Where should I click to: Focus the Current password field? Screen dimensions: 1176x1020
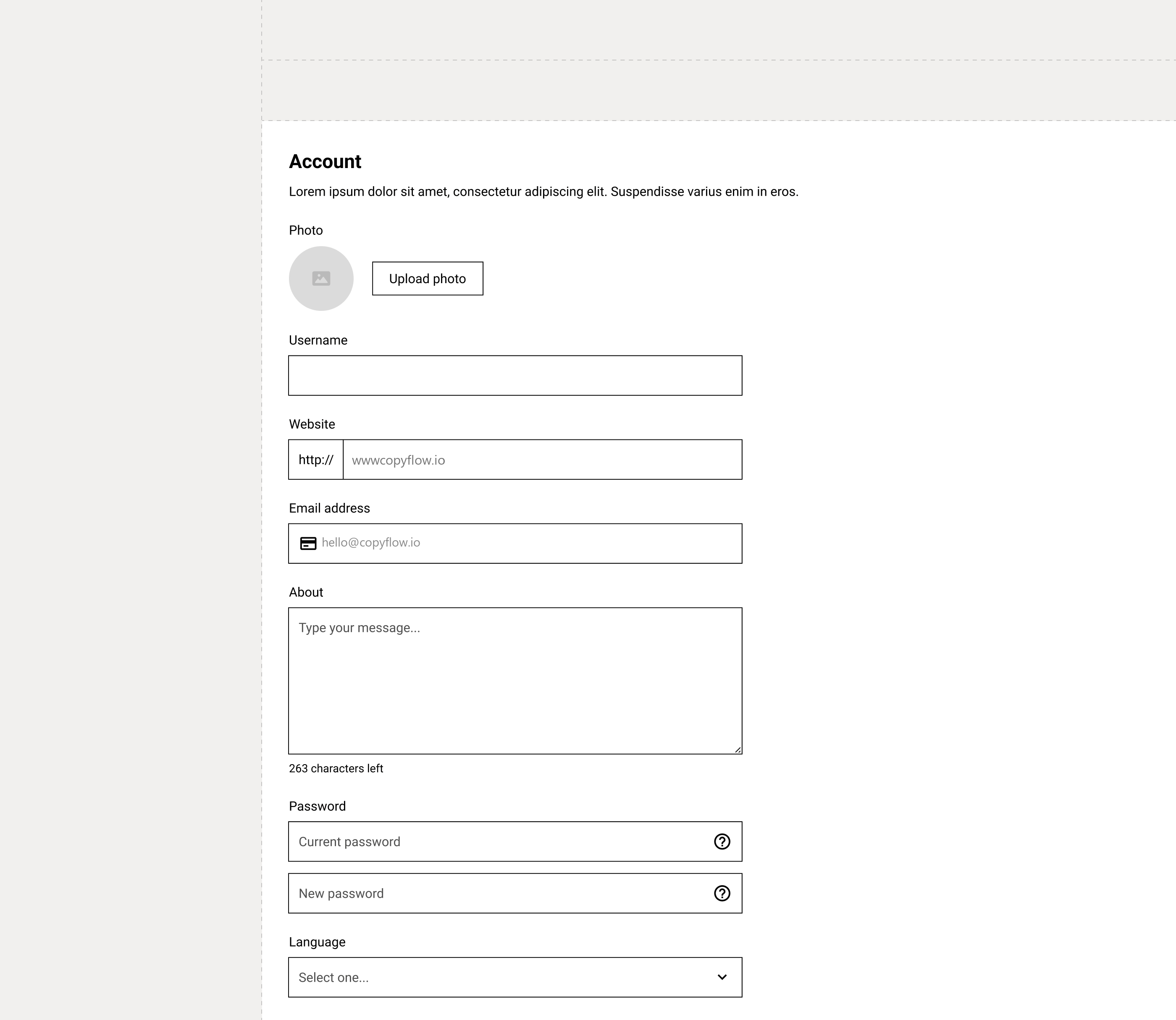point(515,841)
